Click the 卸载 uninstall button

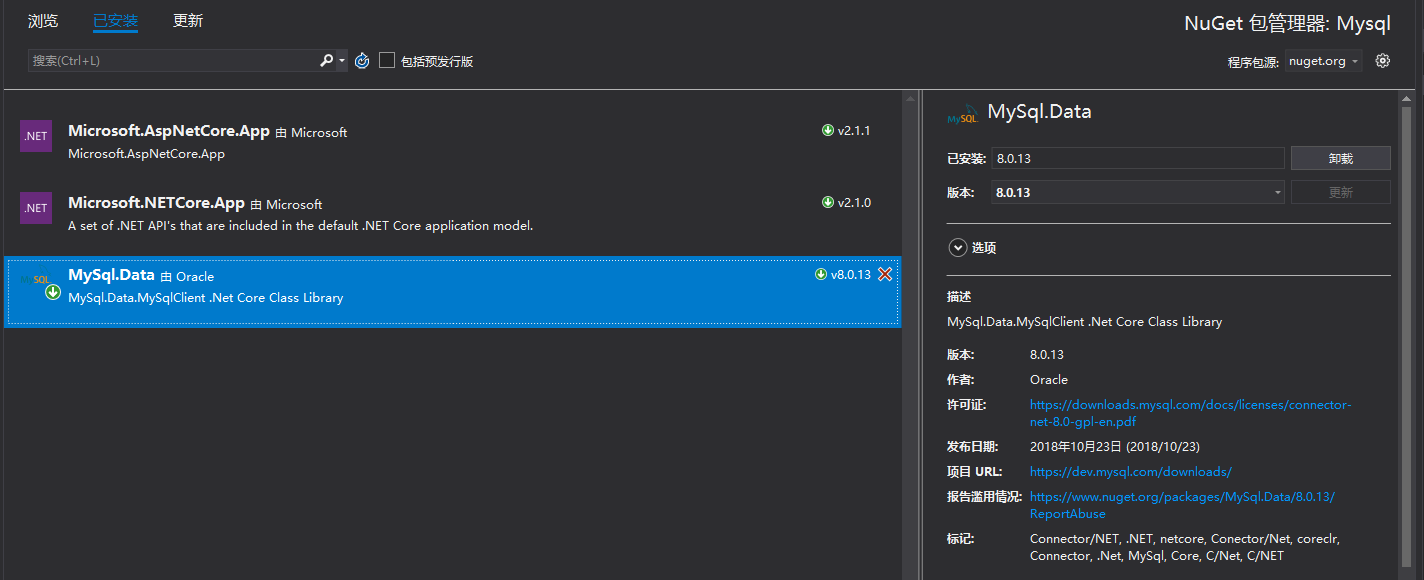coord(1340,158)
